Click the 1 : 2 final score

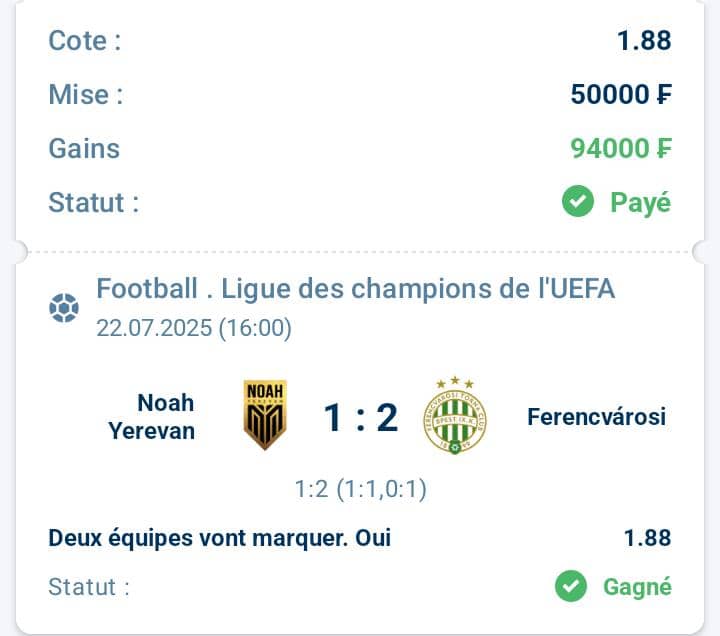click(x=361, y=417)
